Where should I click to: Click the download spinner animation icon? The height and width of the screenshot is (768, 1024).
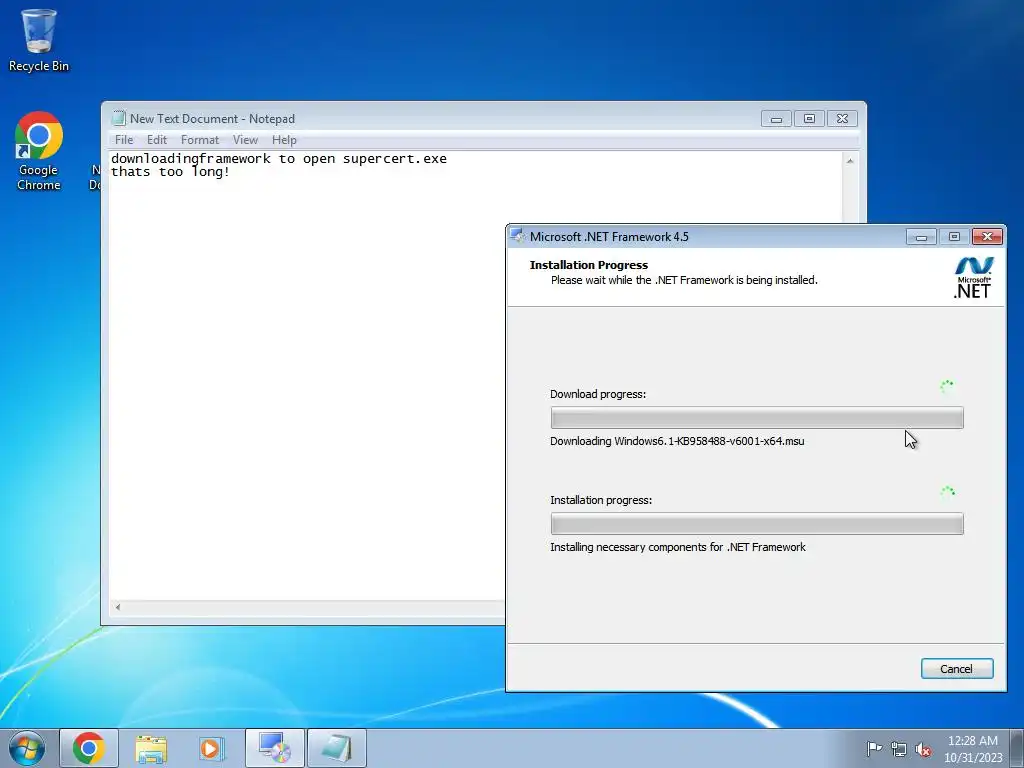pyautogui.click(x=946, y=387)
